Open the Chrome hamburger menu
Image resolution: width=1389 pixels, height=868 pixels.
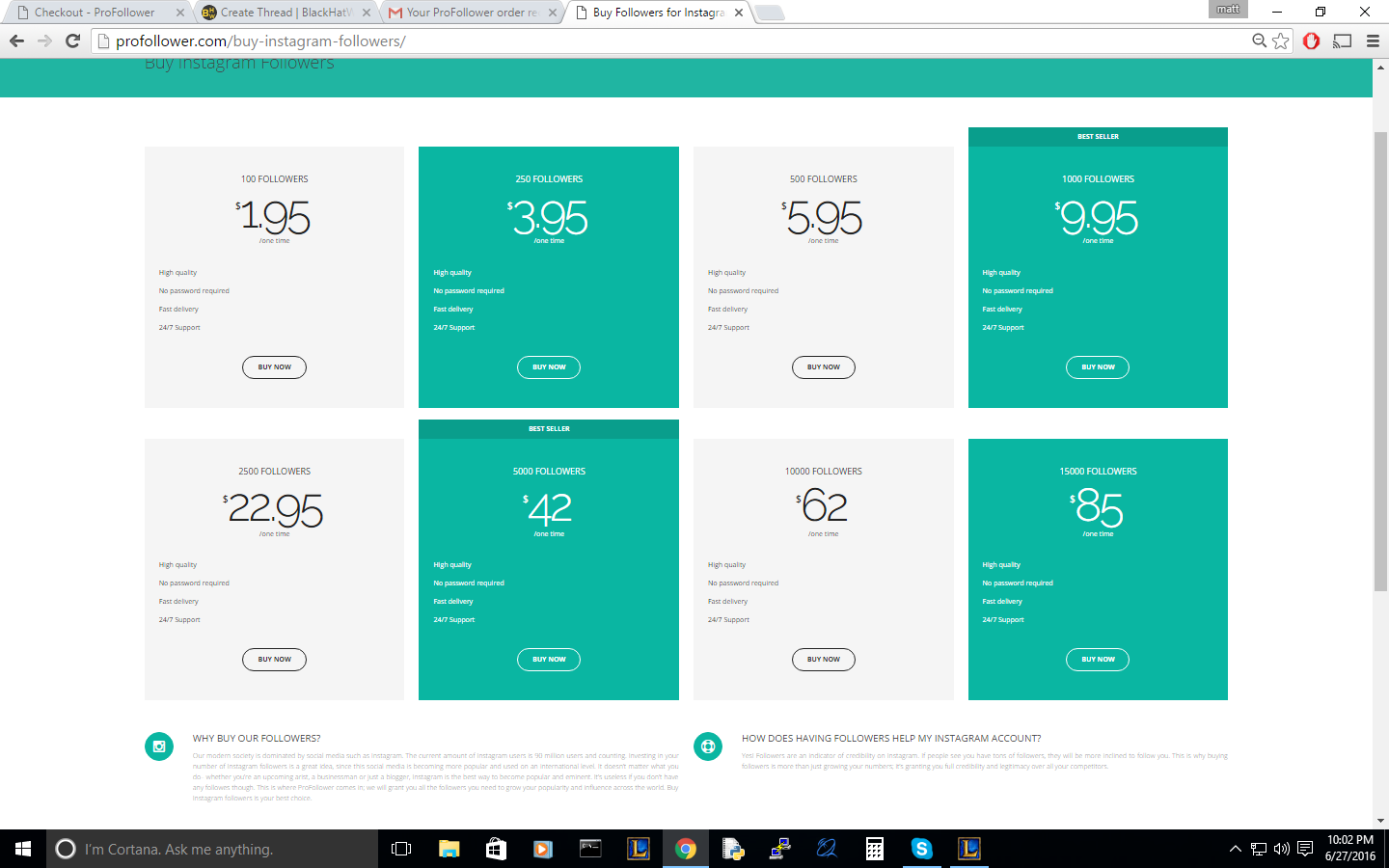[x=1373, y=41]
